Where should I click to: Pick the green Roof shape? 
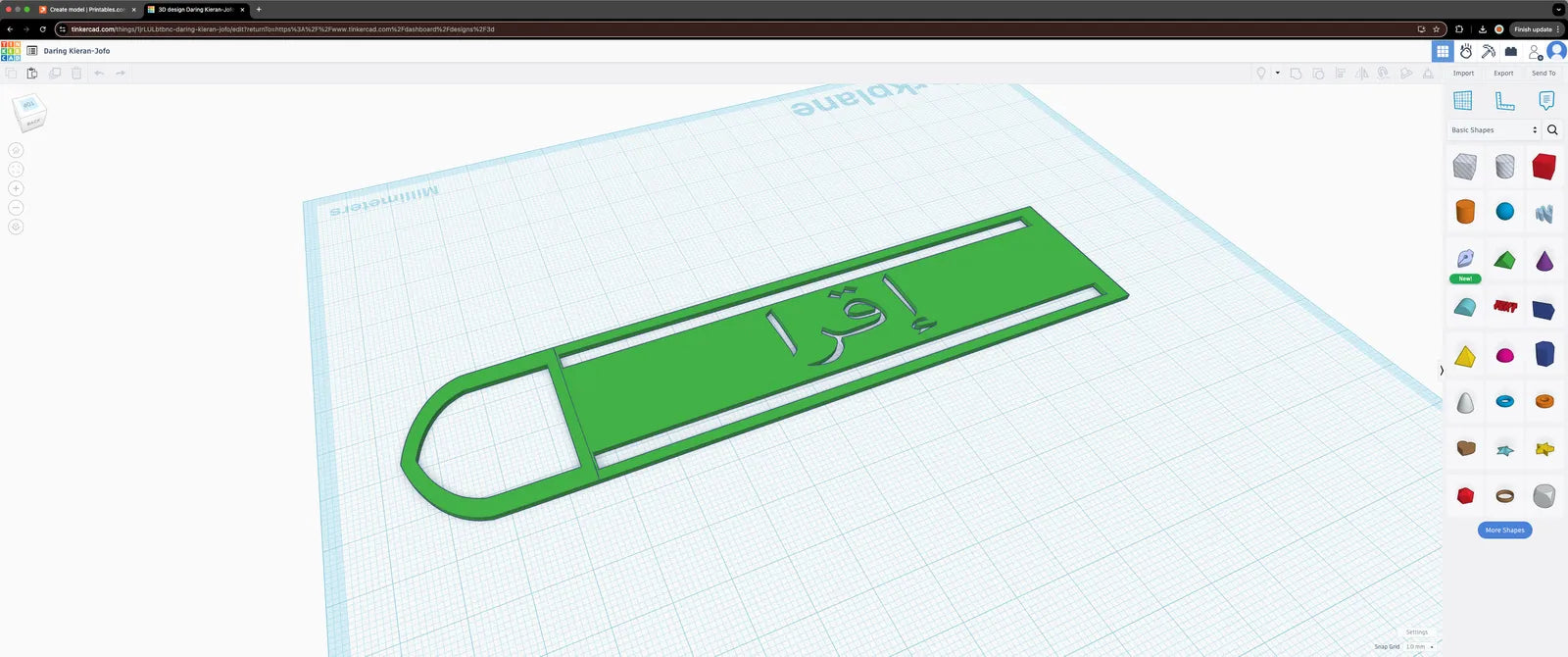pos(1505,260)
